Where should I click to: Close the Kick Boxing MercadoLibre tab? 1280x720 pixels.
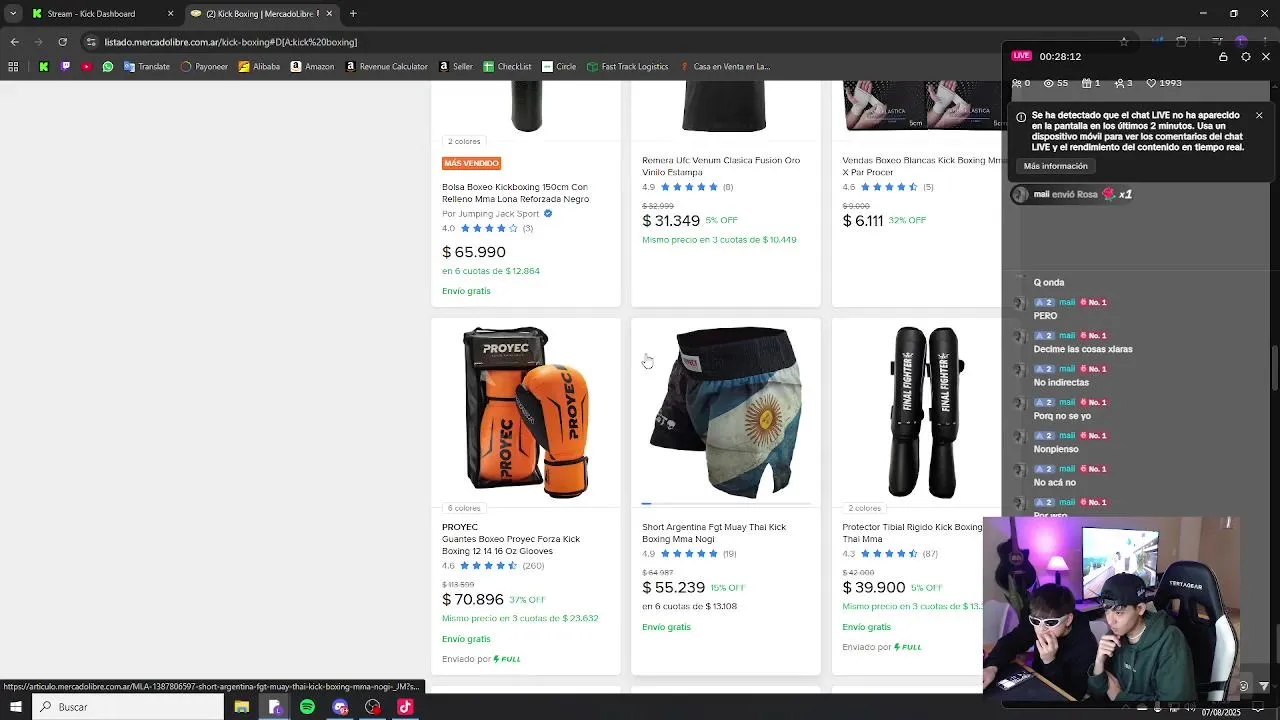[329, 13]
